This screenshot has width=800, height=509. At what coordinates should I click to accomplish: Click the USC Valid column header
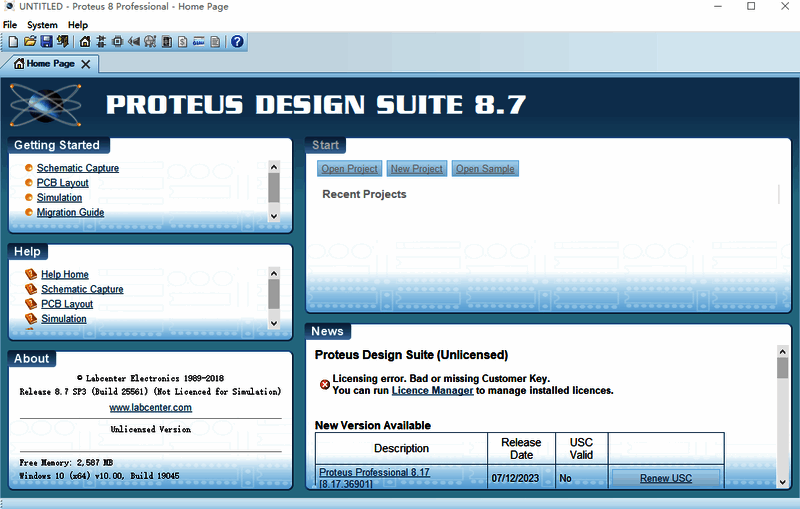click(x=581, y=449)
